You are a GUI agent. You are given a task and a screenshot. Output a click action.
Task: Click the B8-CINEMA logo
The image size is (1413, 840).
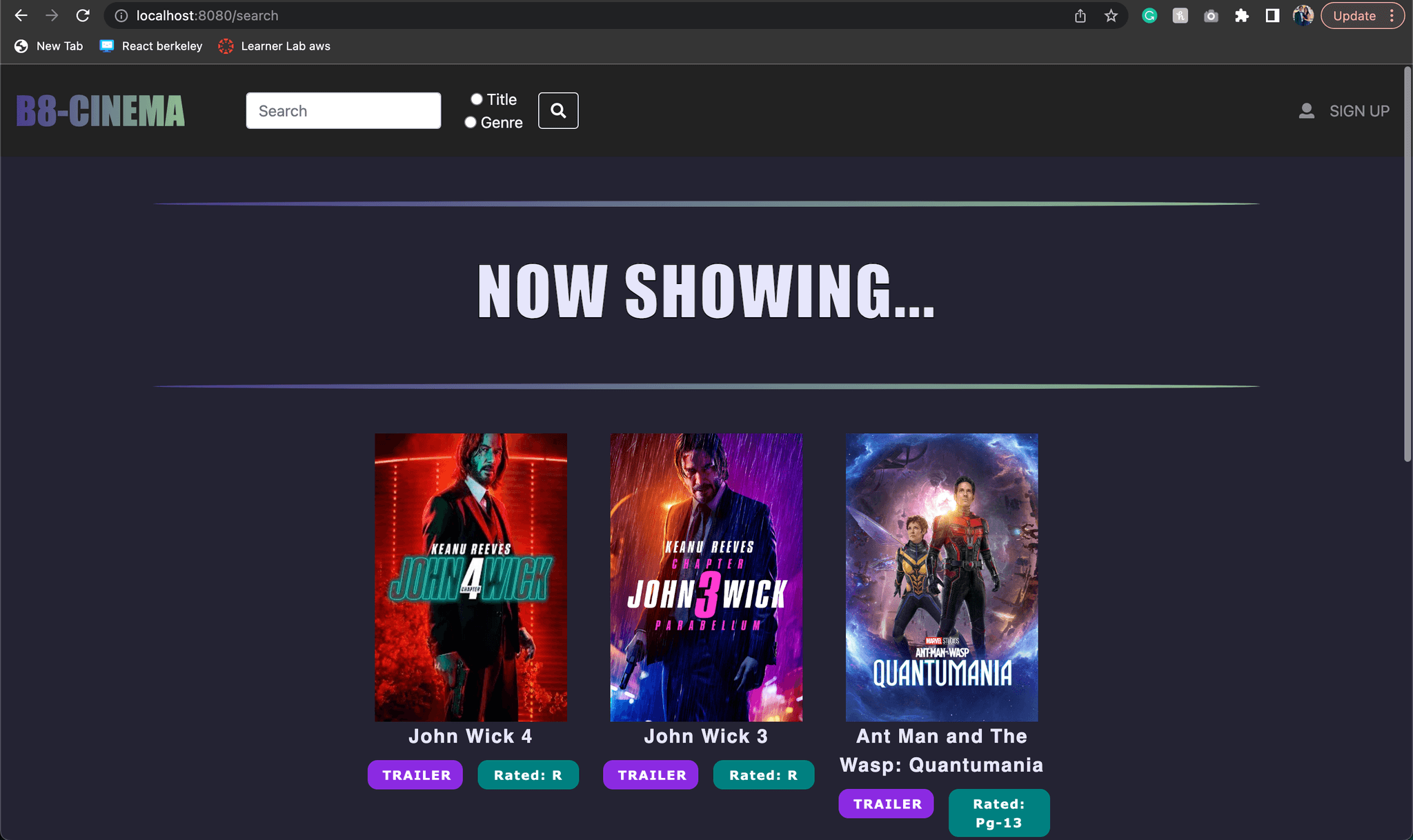(x=101, y=111)
